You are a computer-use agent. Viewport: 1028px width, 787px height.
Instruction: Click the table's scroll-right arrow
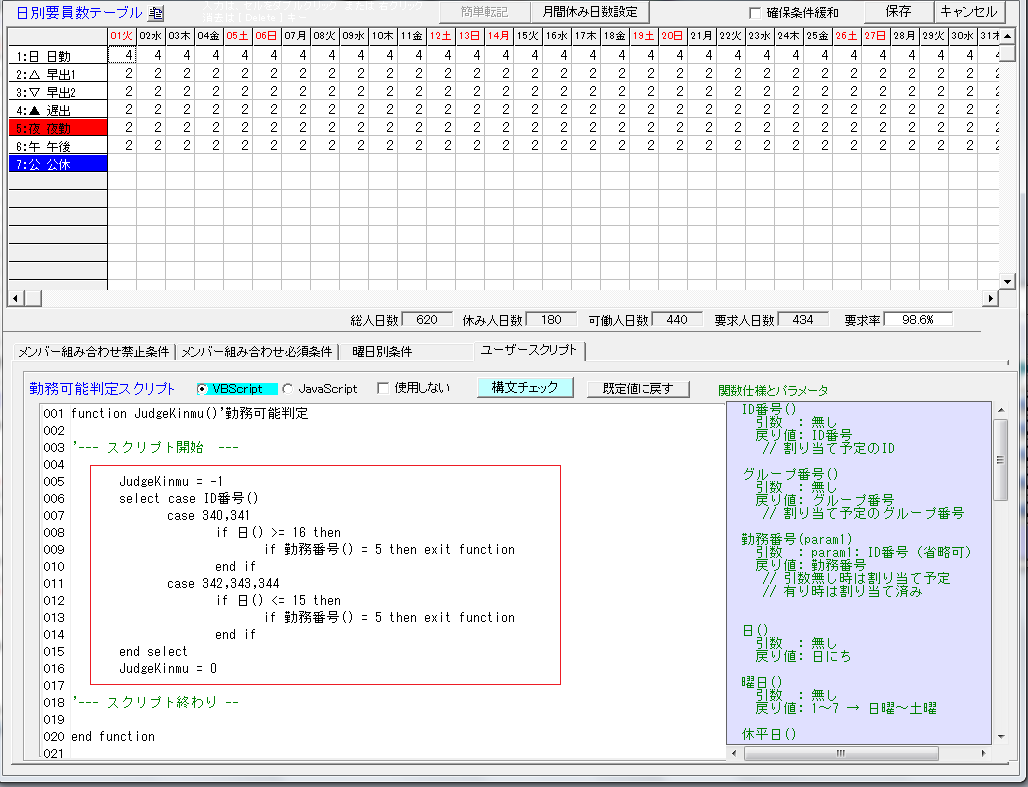point(992,298)
